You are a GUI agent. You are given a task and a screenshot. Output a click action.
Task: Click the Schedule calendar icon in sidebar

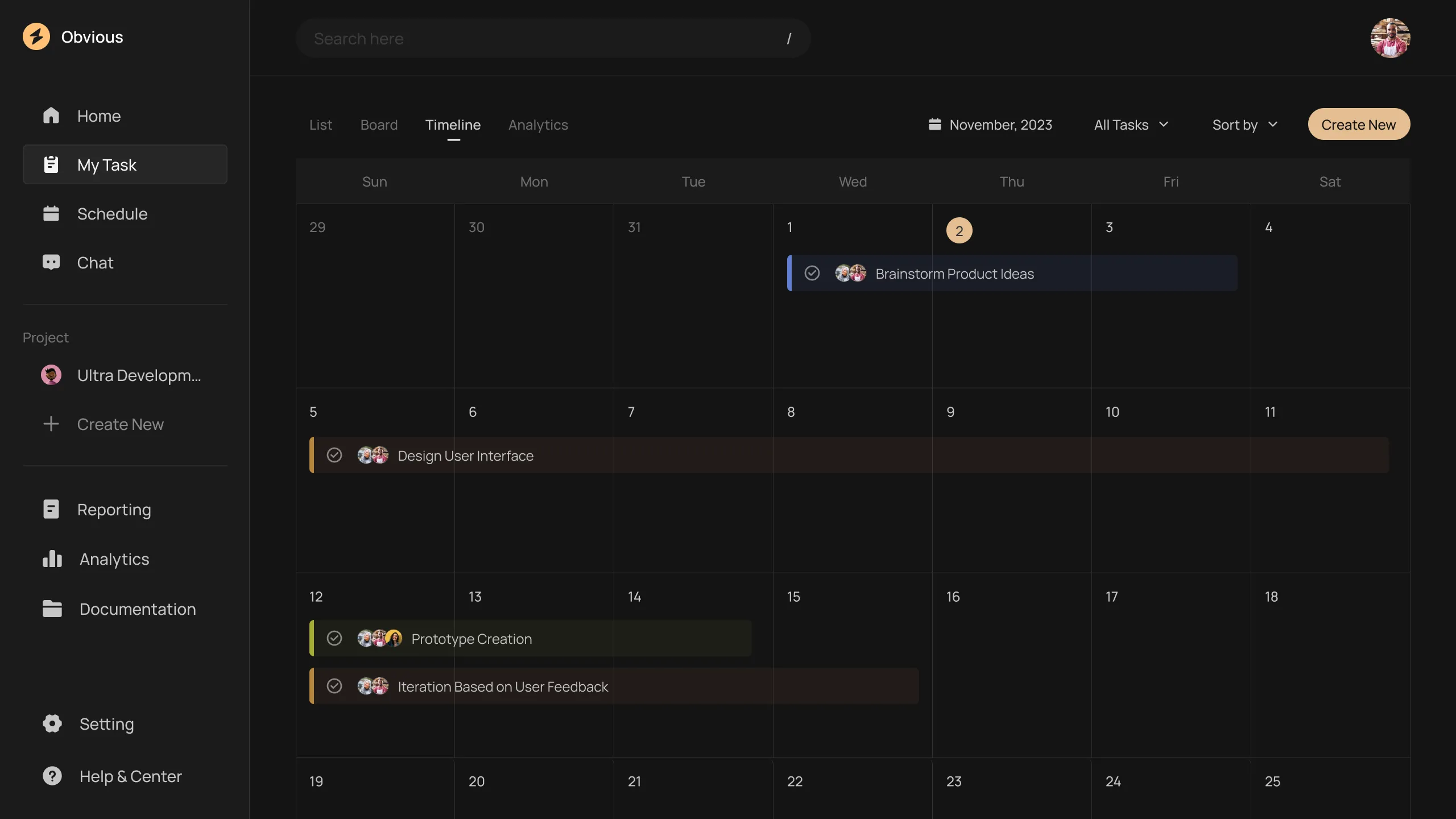point(51,214)
